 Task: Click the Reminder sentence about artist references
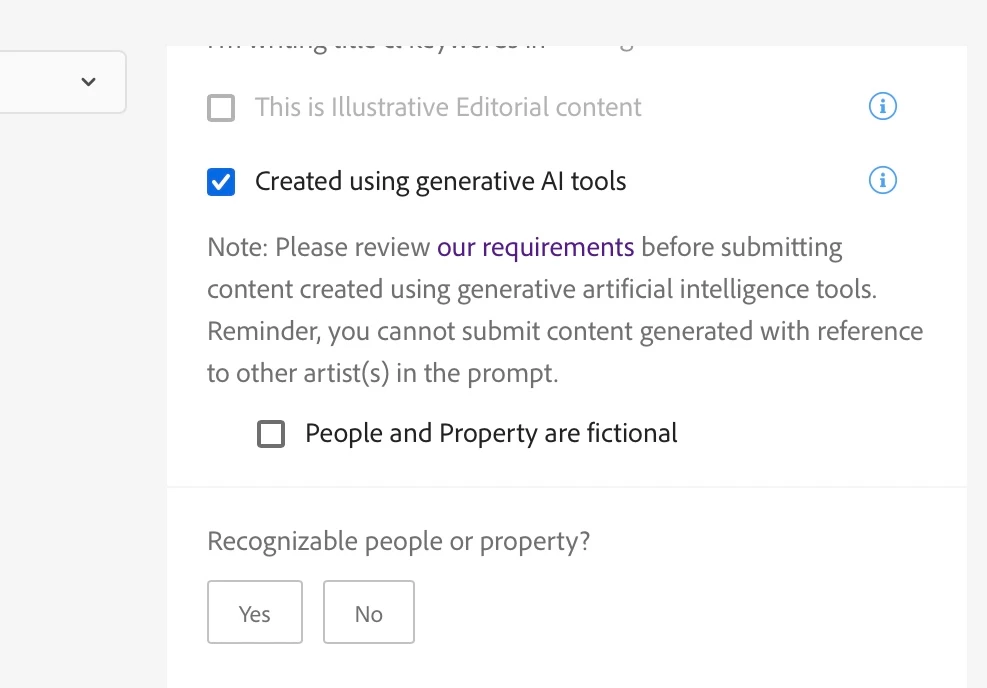point(565,352)
